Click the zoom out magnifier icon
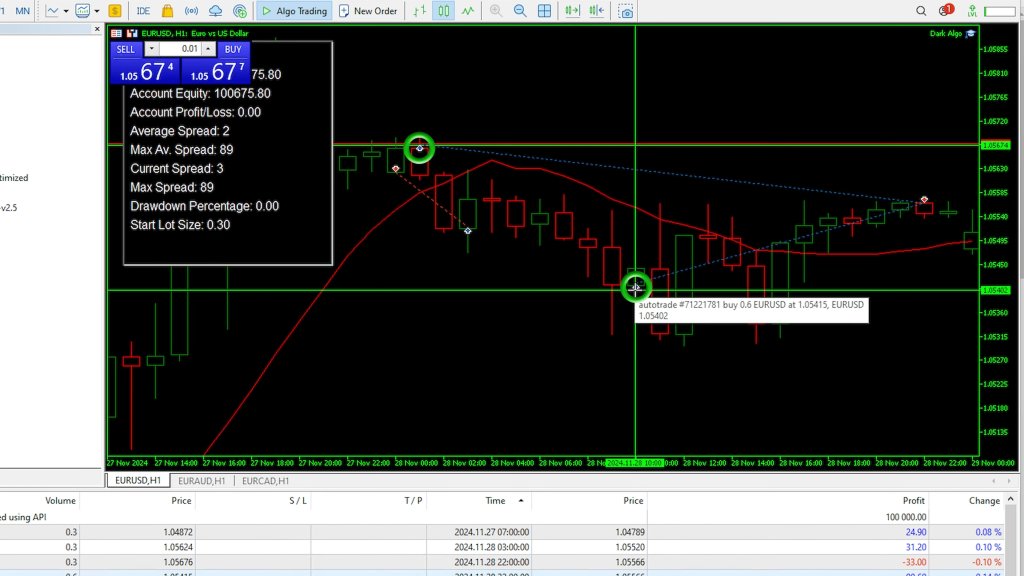Viewport: 1024px width, 576px height. pos(520,11)
